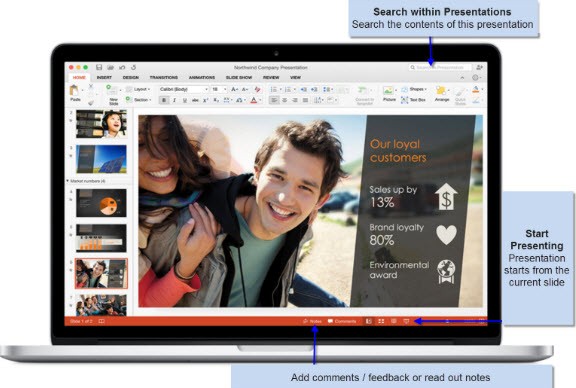The height and width of the screenshot is (388, 576).
Task: Click the Notes button in status bar
Action: click(312, 321)
